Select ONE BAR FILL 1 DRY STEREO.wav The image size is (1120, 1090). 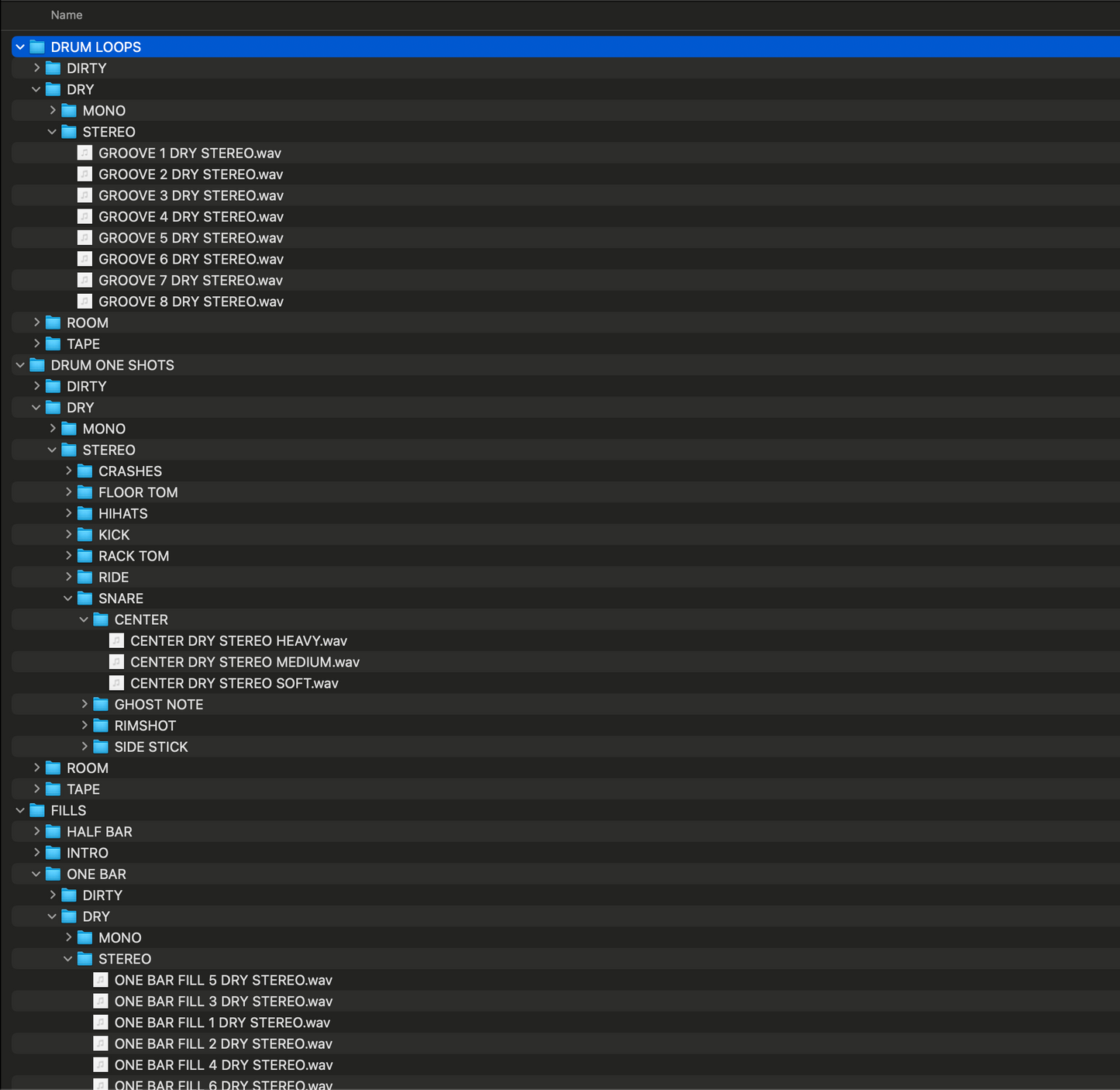click(x=222, y=1023)
